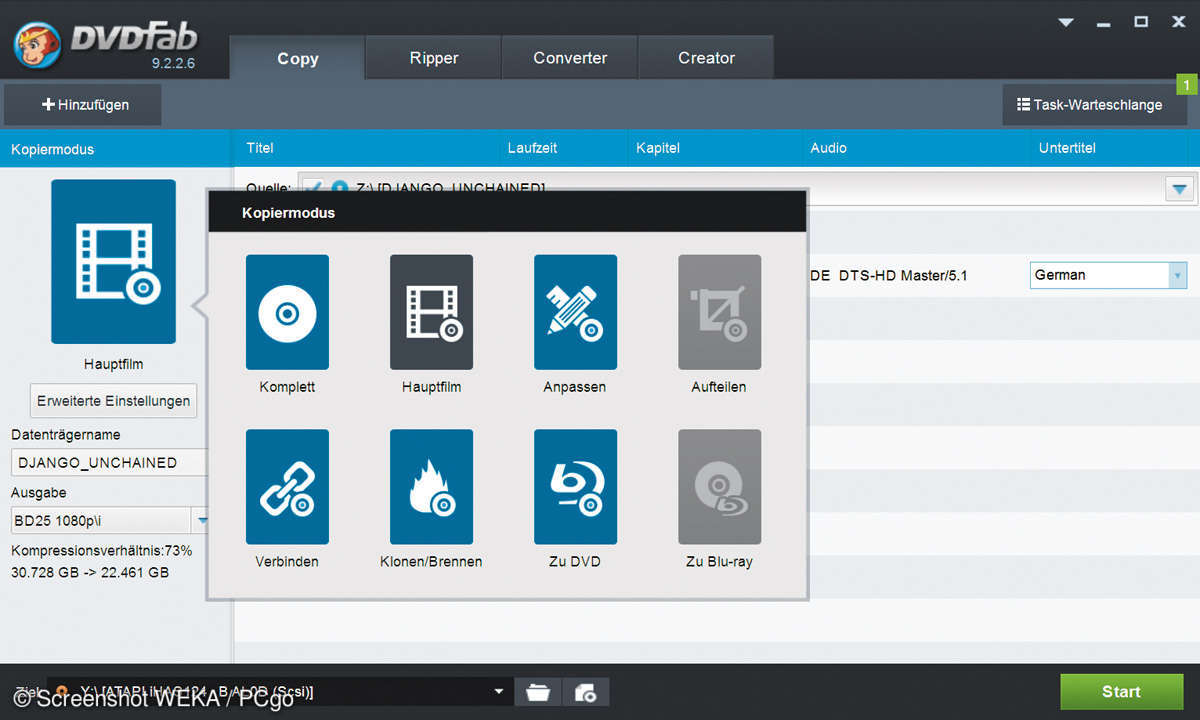Click the green Start button

pyautogui.click(x=1121, y=692)
